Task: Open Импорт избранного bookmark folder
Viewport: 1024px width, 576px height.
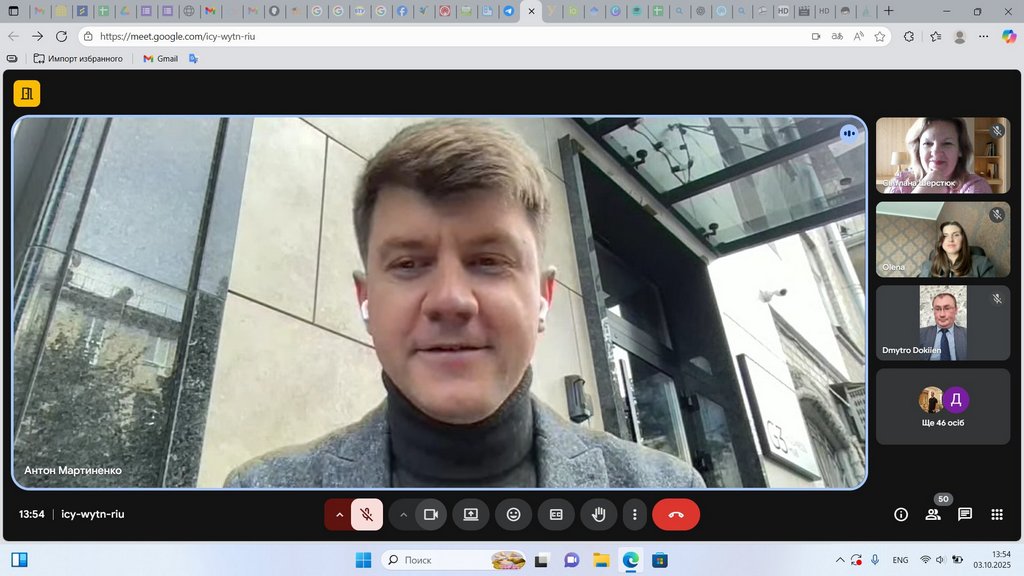Action: (x=78, y=58)
